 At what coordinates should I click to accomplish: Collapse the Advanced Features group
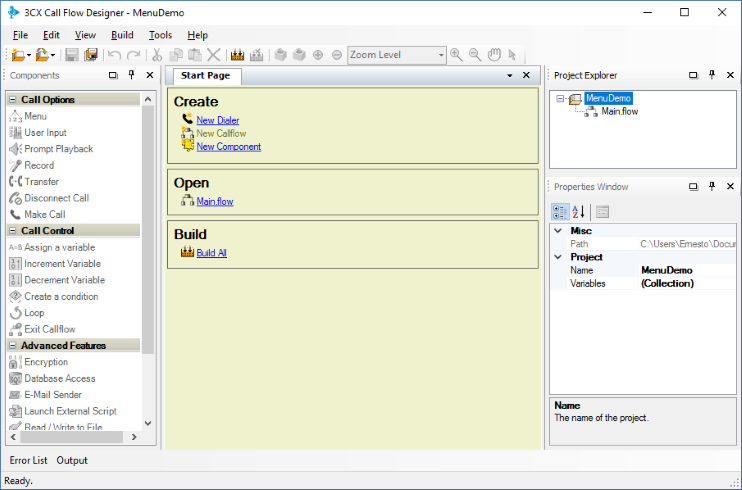pyautogui.click(x=13, y=346)
